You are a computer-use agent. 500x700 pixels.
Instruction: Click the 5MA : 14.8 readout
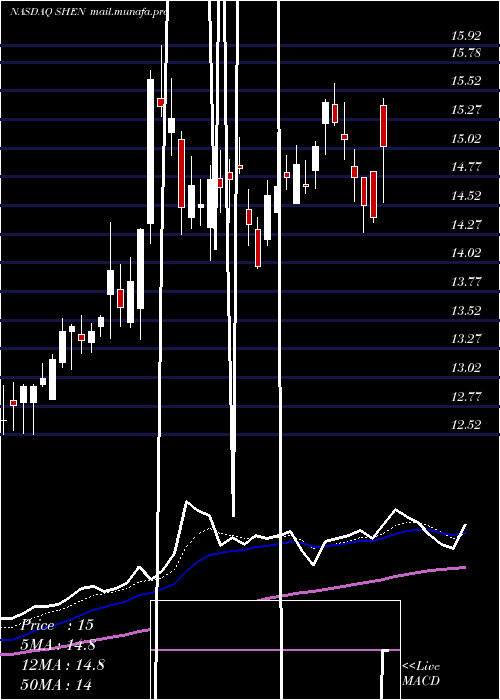58,645
